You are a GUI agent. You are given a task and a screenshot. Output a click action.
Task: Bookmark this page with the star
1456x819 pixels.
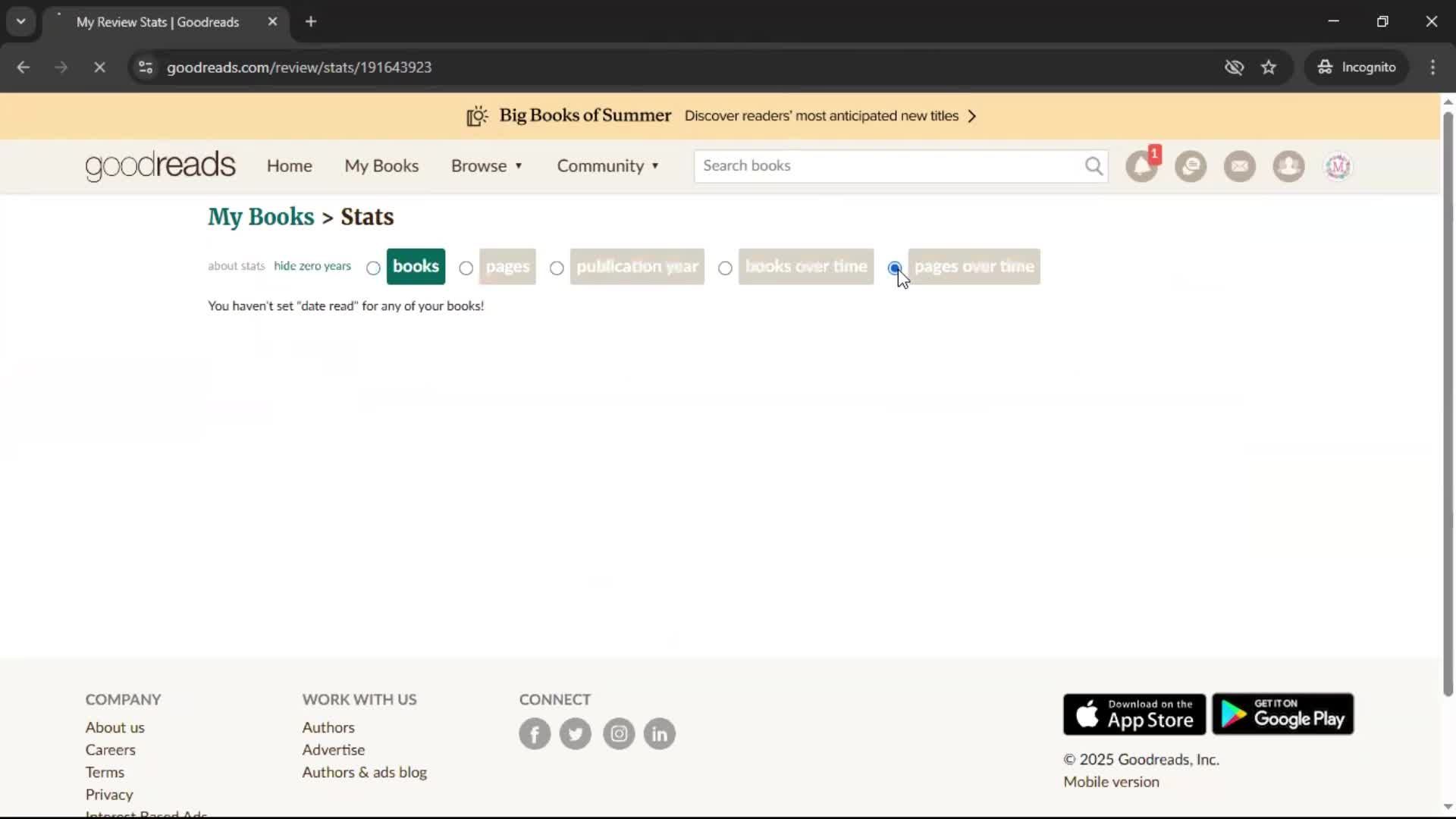(x=1269, y=67)
